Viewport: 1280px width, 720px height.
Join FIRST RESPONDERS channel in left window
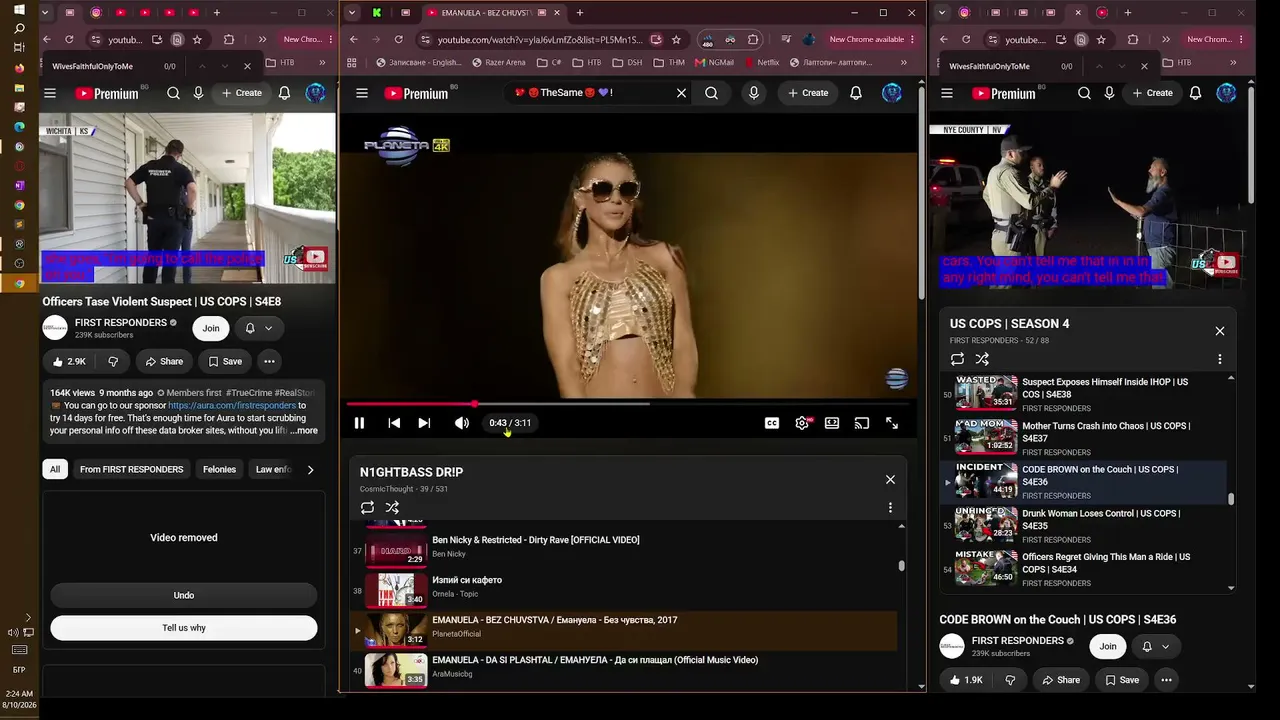coord(211,328)
